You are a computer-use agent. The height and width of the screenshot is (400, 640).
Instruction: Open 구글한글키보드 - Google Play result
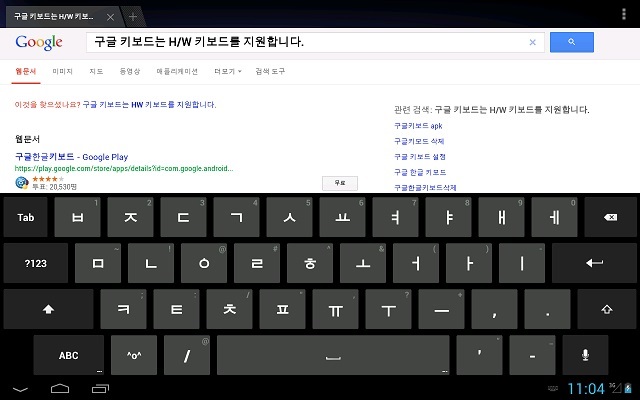pyautogui.click(x=71, y=157)
